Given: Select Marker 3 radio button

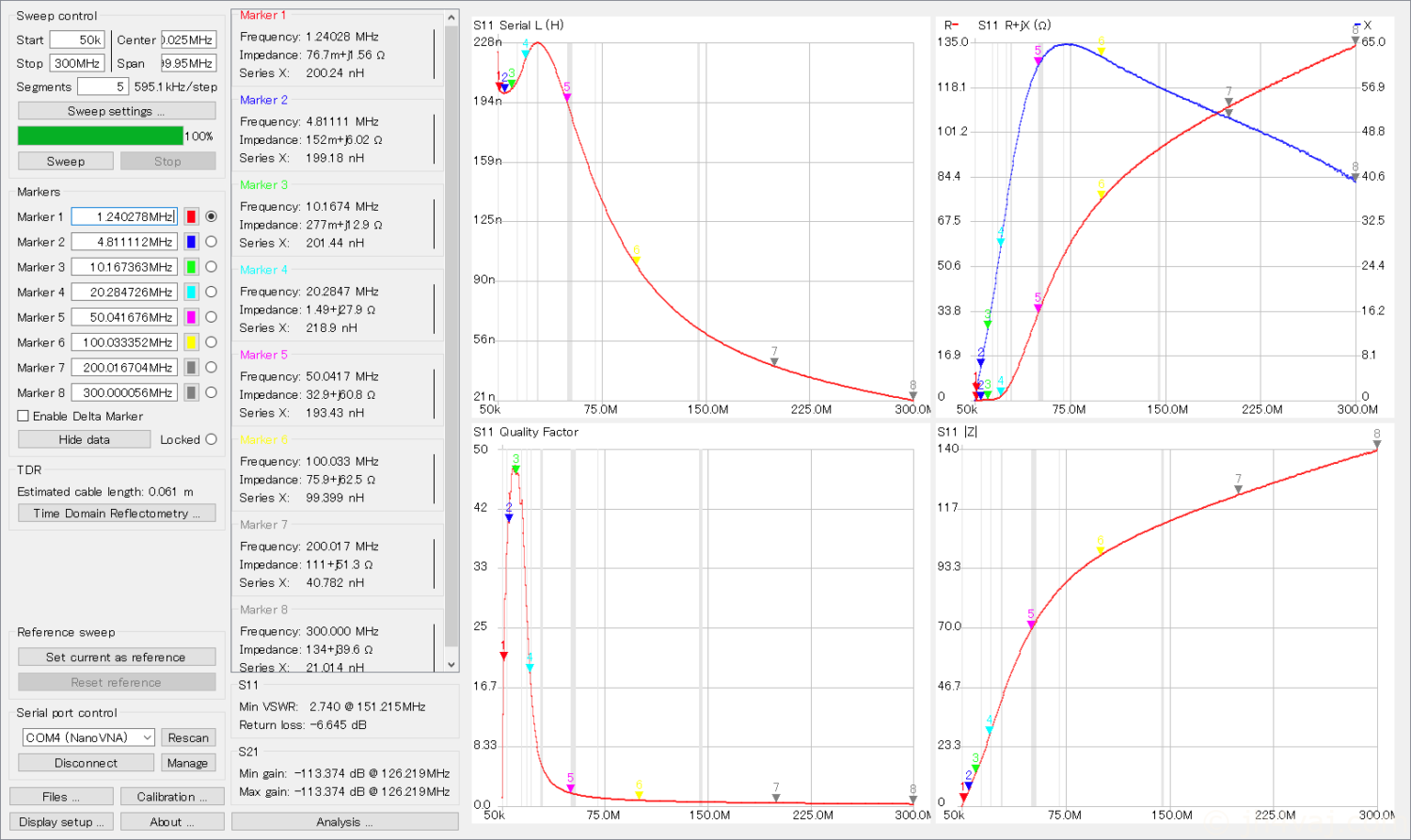Looking at the screenshot, I should click(x=211, y=267).
